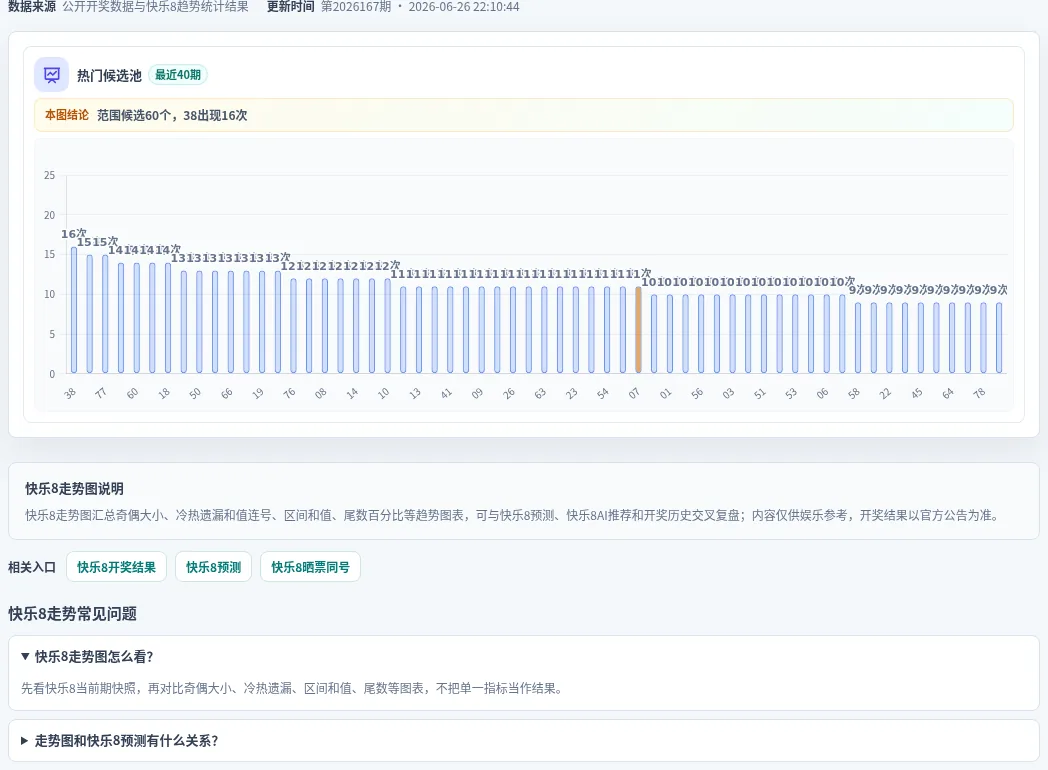Click the 快乐8走势常见问题 heading
This screenshot has height=770, width=1048.
point(72,614)
